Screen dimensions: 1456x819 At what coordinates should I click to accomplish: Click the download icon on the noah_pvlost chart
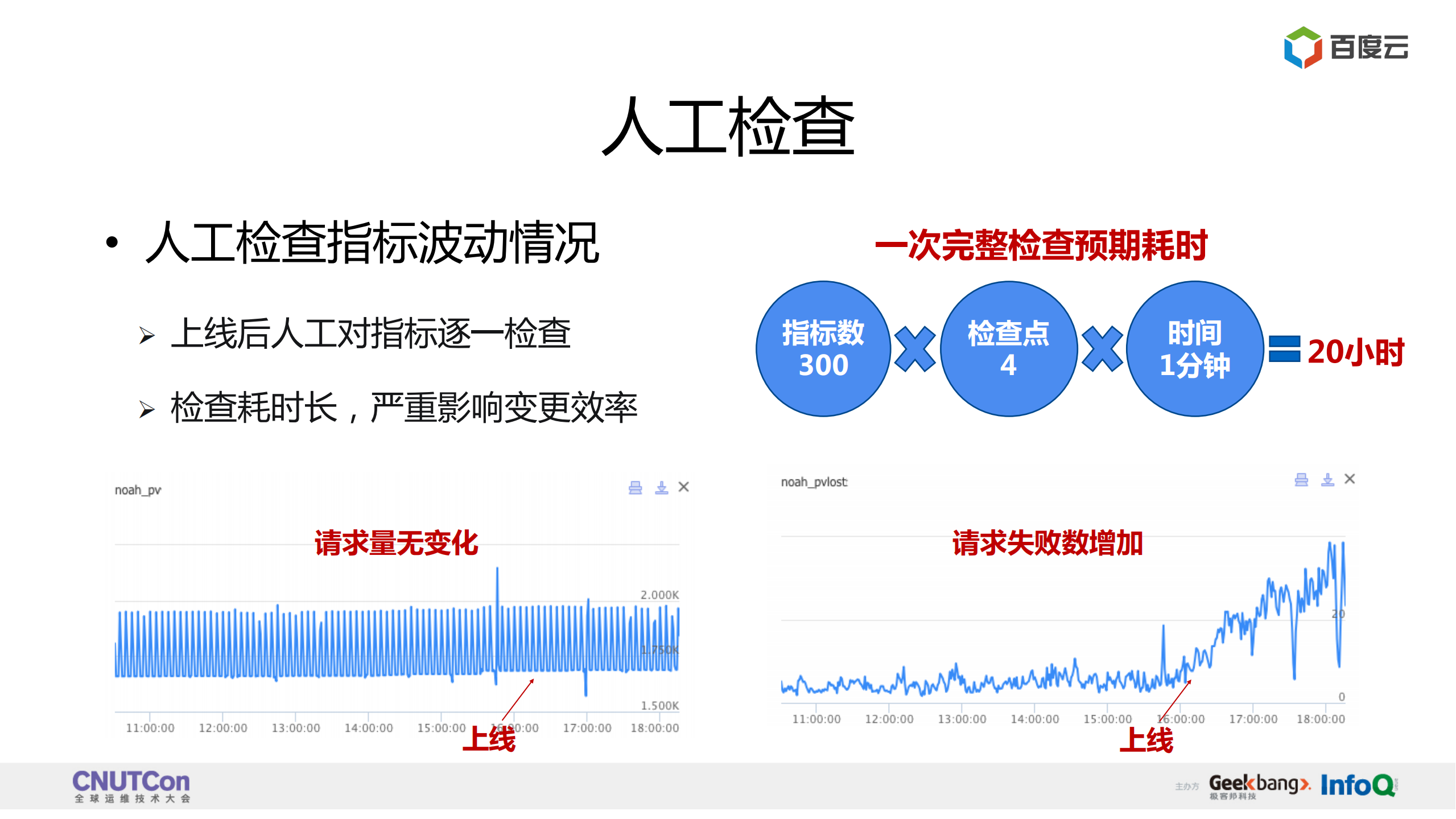(x=1327, y=479)
